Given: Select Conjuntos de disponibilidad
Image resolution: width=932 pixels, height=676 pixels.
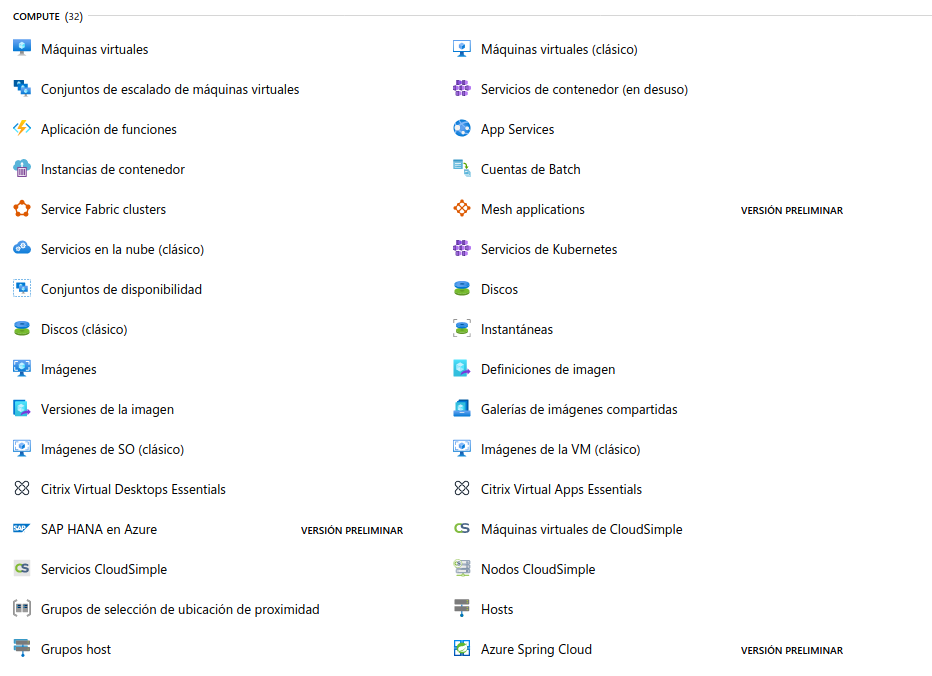Looking at the screenshot, I should coord(121,290).
